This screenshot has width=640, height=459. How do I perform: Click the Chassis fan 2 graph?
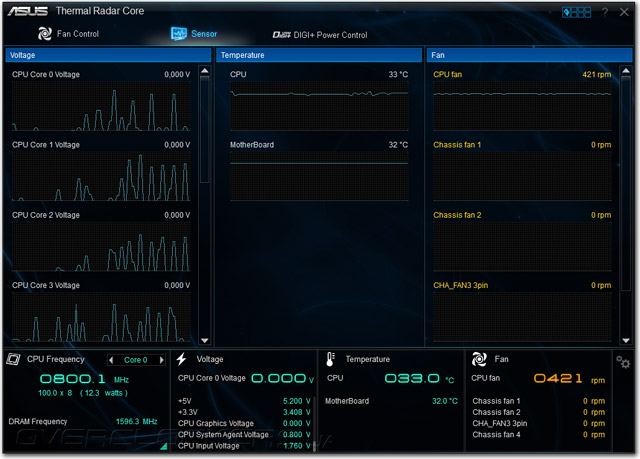(x=522, y=246)
